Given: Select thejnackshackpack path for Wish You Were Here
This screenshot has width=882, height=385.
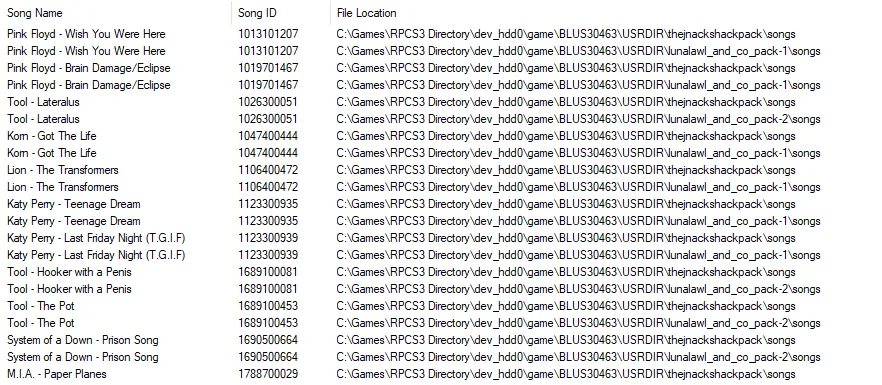Looking at the screenshot, I should tap(566, 34).
